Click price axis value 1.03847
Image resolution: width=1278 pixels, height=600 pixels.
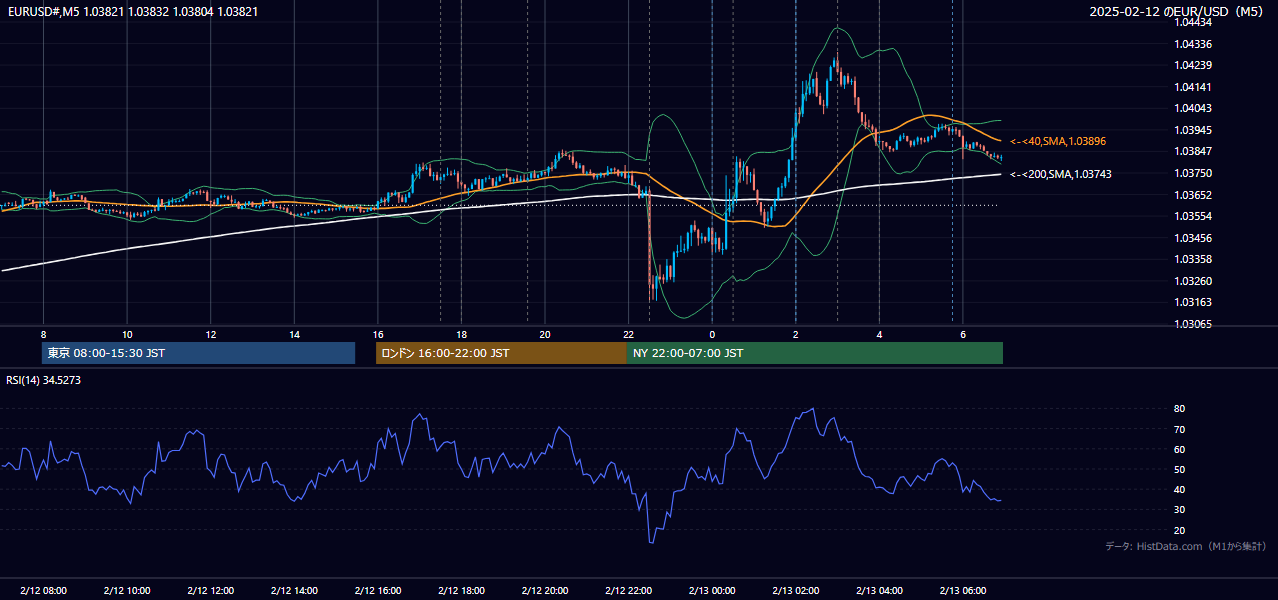1193,151
